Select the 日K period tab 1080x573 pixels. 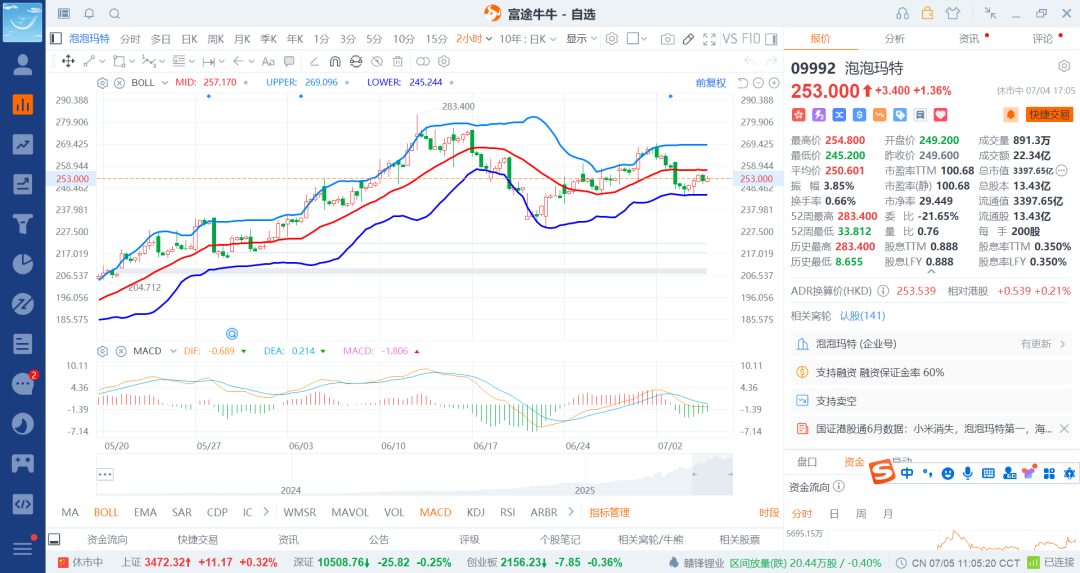(189, 39)
